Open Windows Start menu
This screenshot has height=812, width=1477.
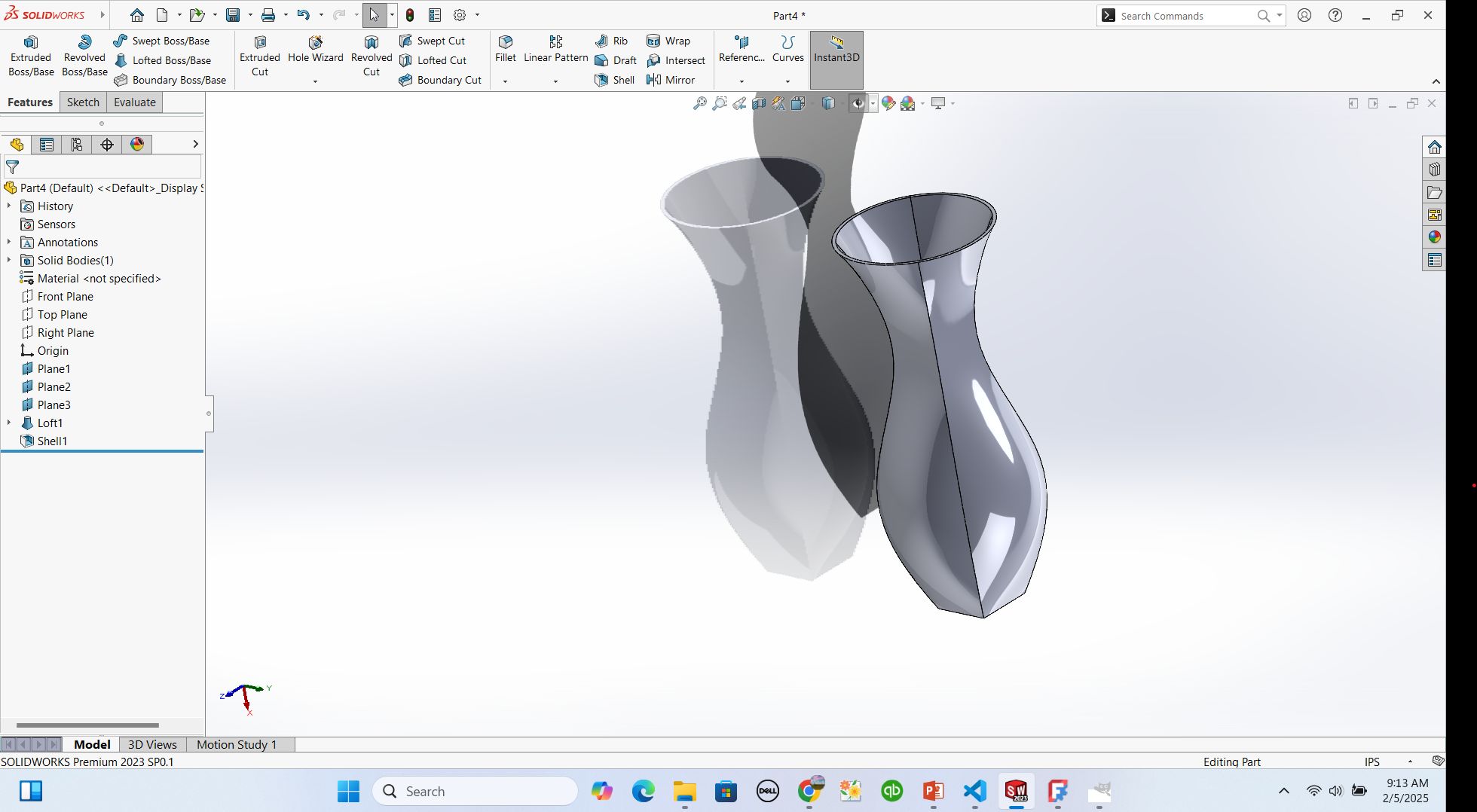click(348, 791)
